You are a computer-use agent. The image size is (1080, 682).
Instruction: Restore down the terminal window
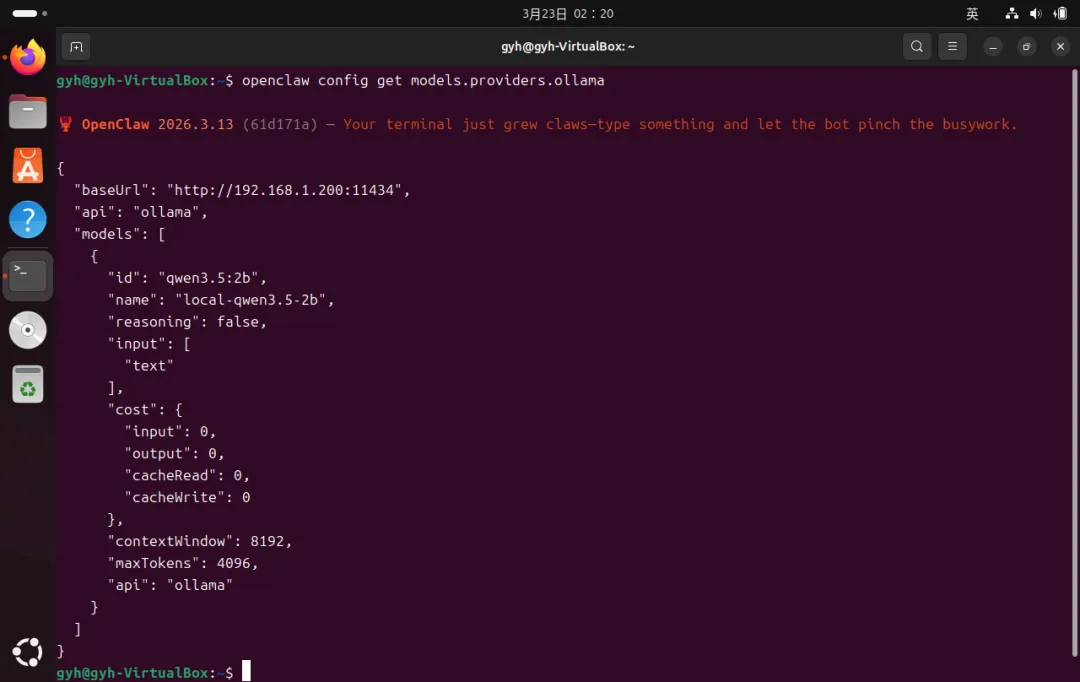1026,47
